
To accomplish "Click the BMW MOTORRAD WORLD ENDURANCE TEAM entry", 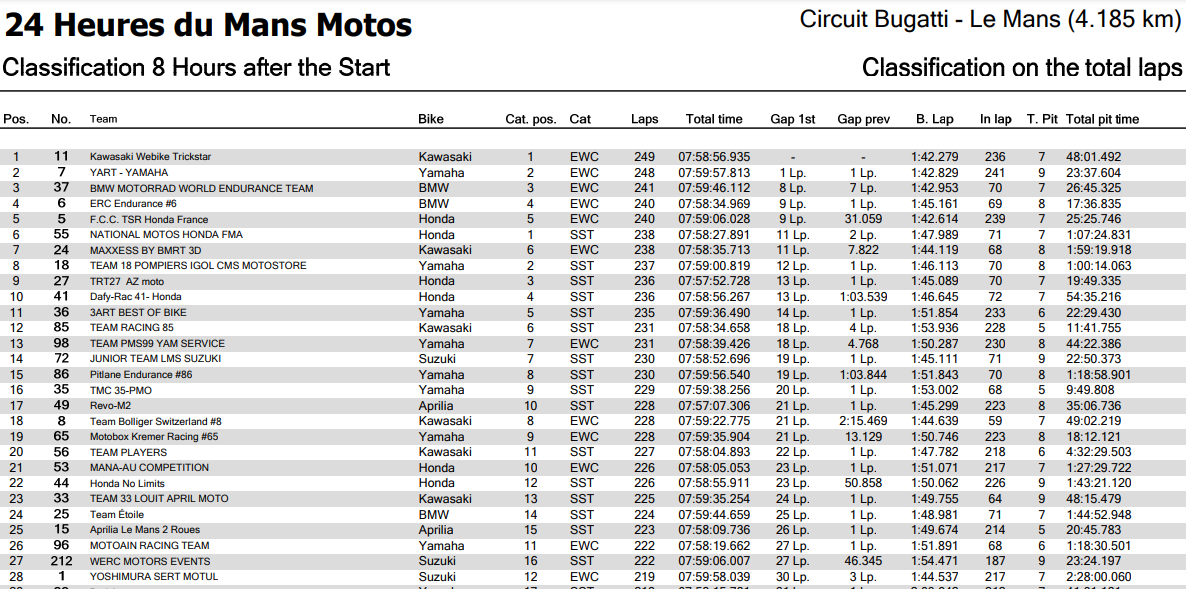I will point(201,188).
